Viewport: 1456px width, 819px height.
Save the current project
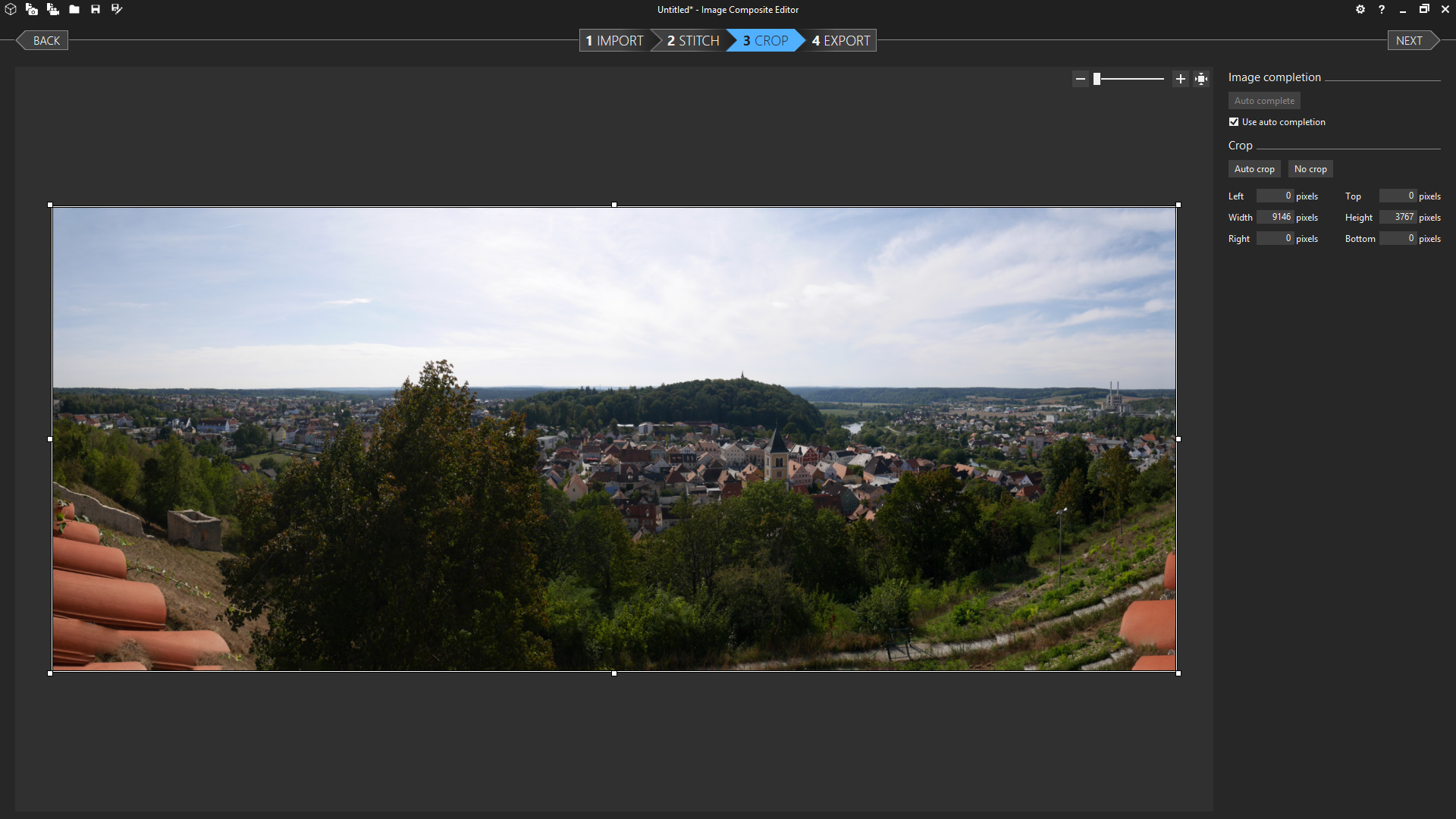tap(96, 9)
